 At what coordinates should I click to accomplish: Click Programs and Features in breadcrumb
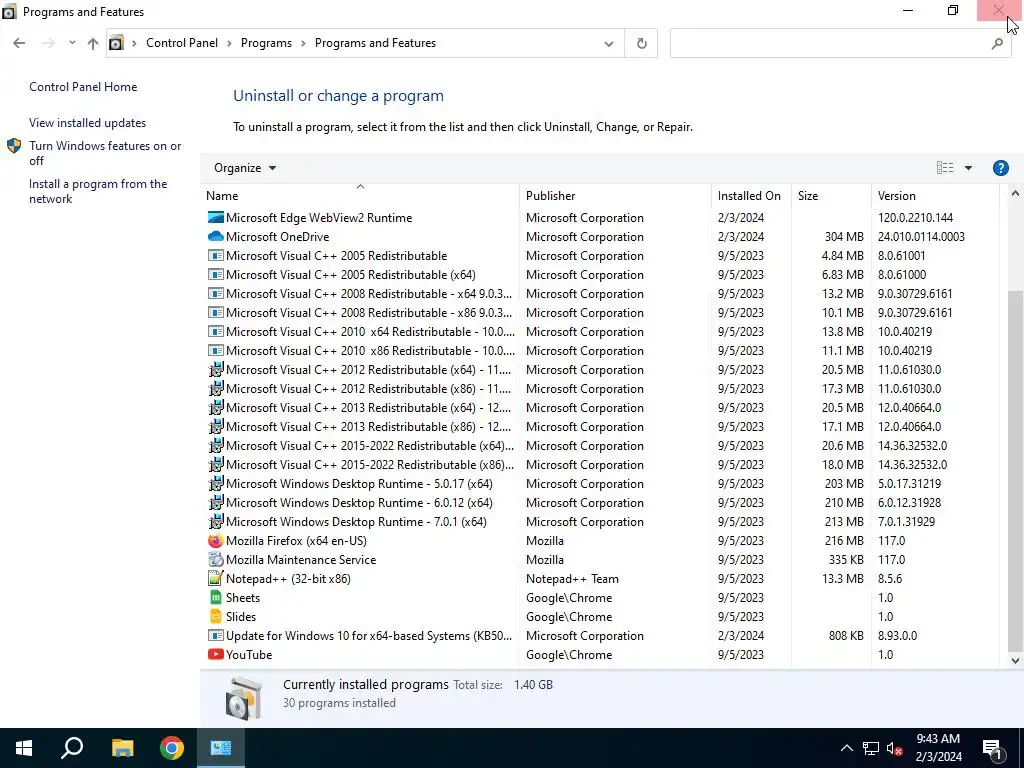pyautogui.click(x=375, y=43)
